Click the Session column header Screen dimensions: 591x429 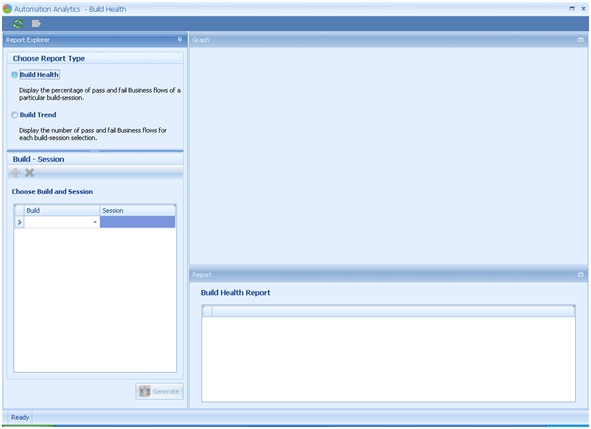pos(138,210)
